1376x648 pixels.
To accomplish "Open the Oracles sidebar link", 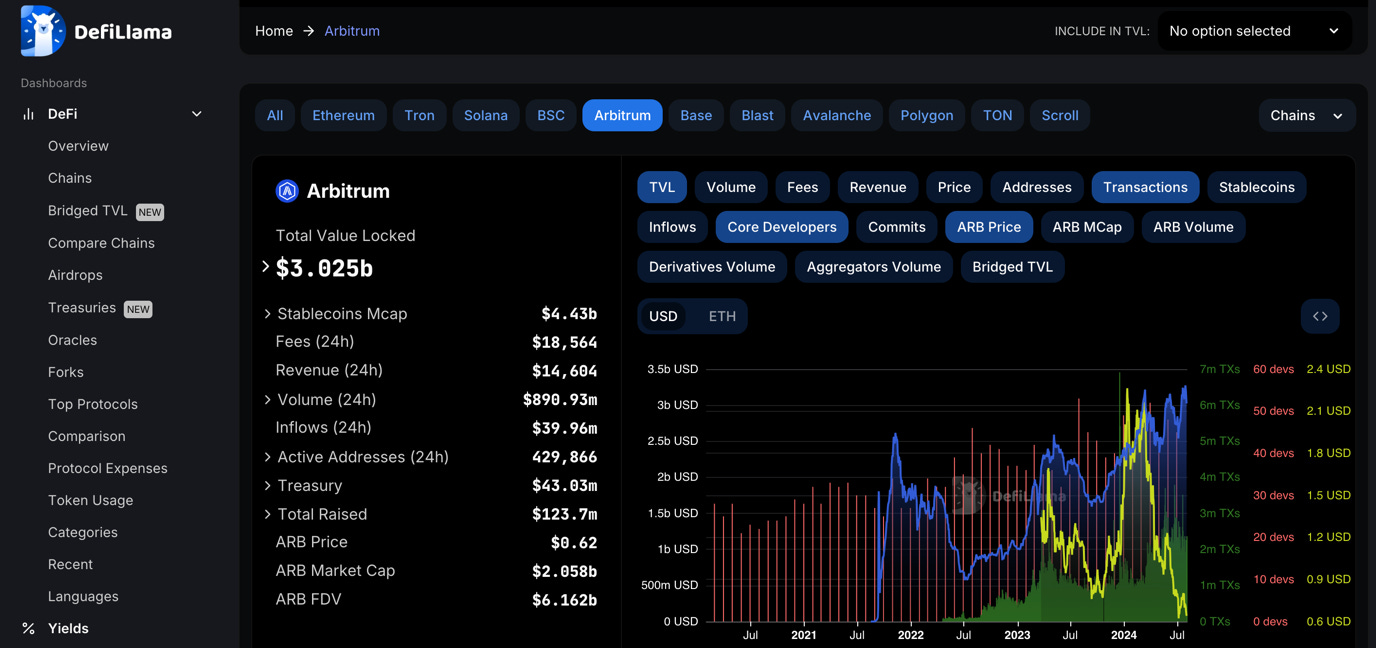I will pyautogui.click(x=72, y=340).
